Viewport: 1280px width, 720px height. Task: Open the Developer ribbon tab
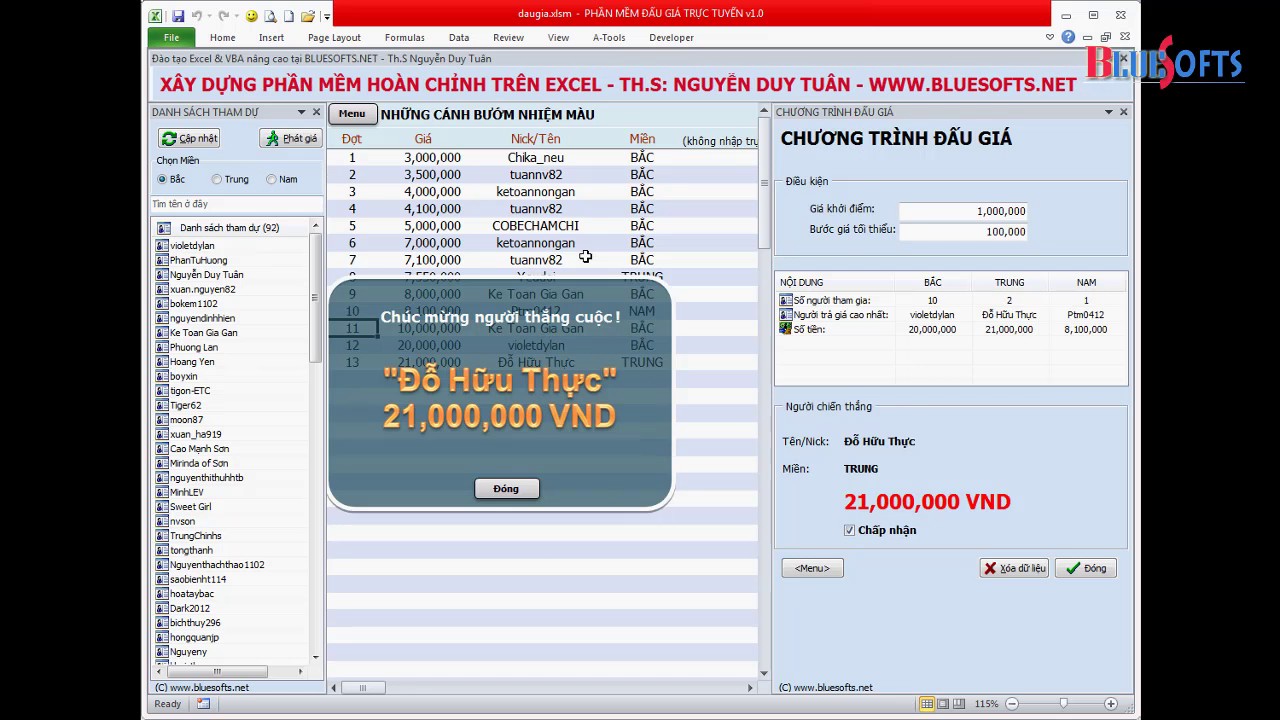tap(671, 37)
